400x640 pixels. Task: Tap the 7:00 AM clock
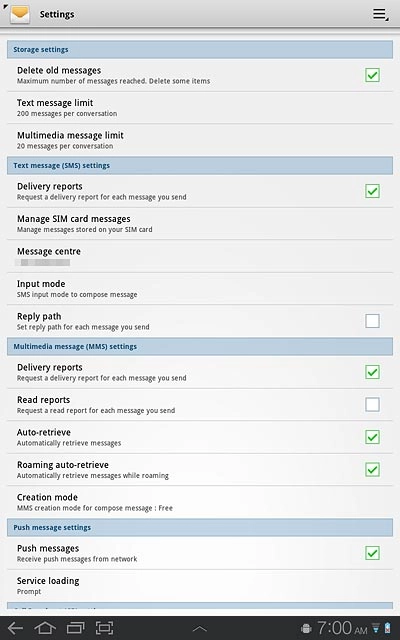point(342,628)
